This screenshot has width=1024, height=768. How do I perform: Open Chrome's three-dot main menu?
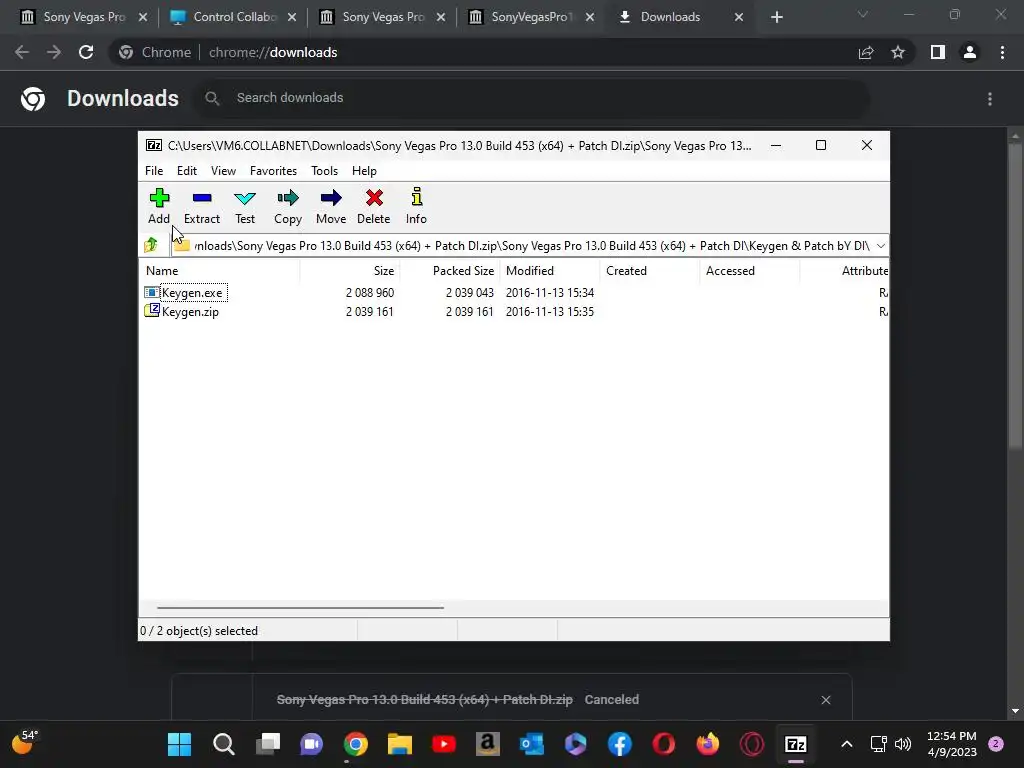coord(1002,52)
